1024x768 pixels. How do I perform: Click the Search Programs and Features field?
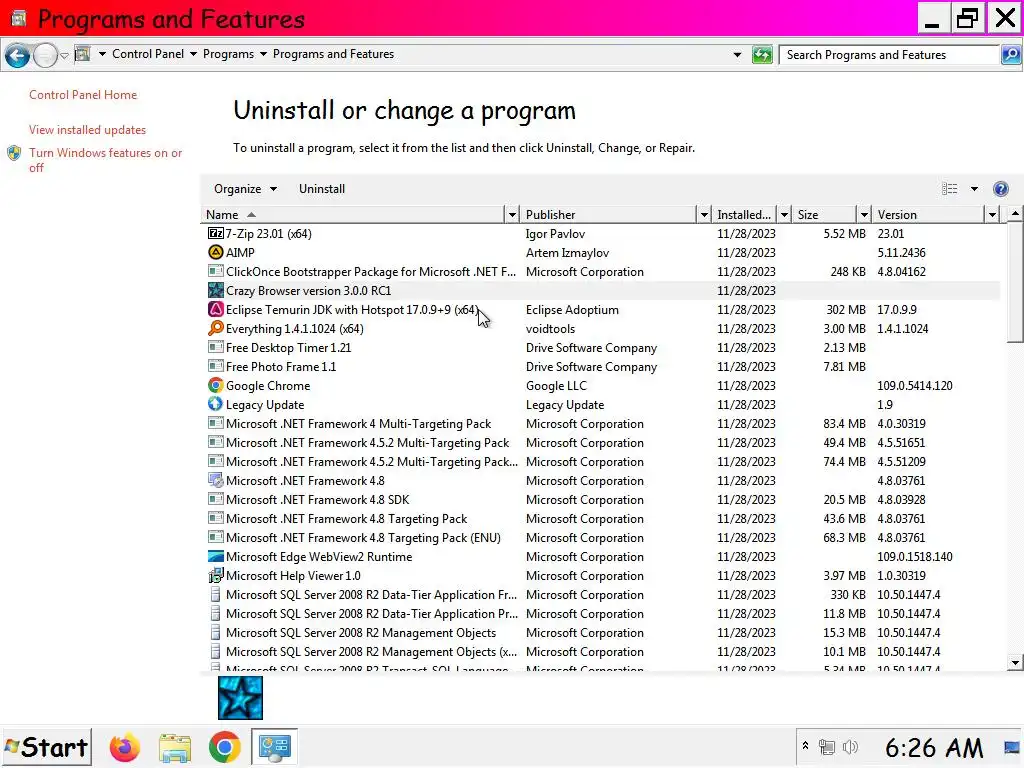(889, 55)
